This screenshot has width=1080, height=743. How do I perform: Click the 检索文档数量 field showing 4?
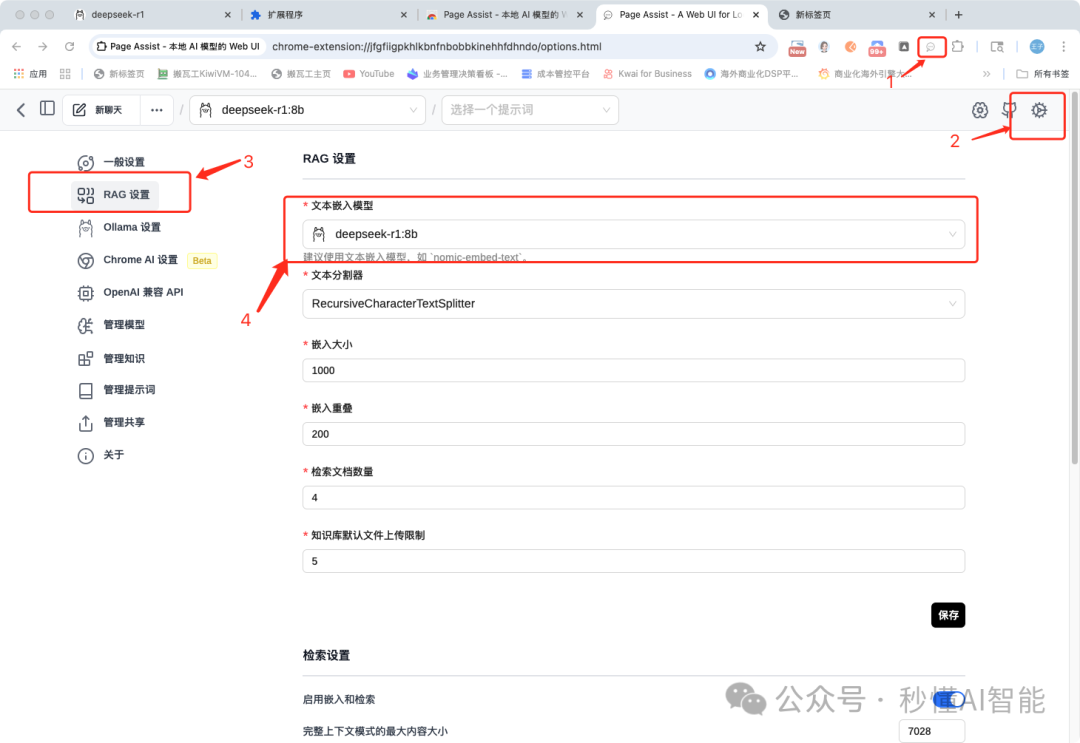pyautogui.click(x=633, y=497)
